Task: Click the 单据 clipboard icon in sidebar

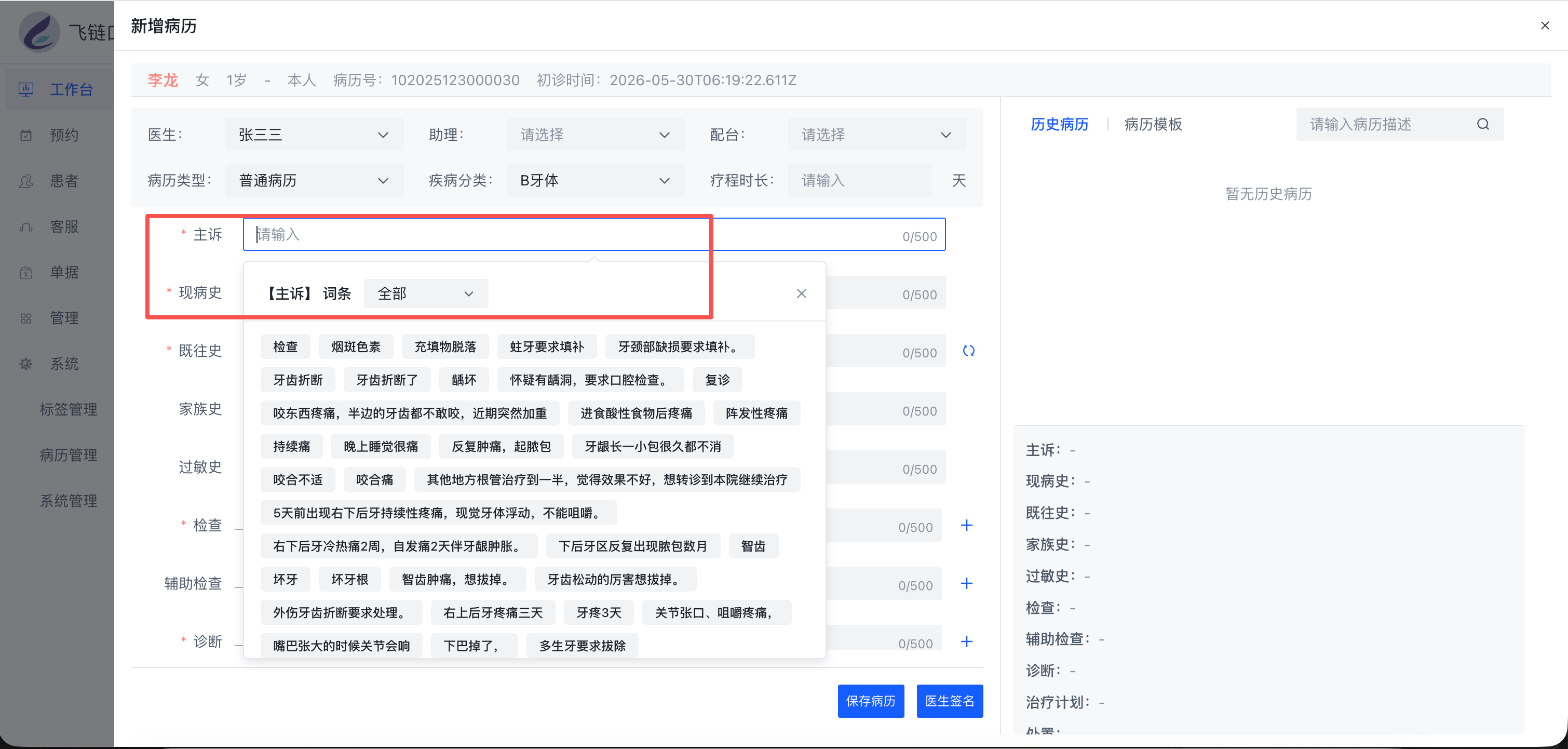Action: (x=26, y=272)
